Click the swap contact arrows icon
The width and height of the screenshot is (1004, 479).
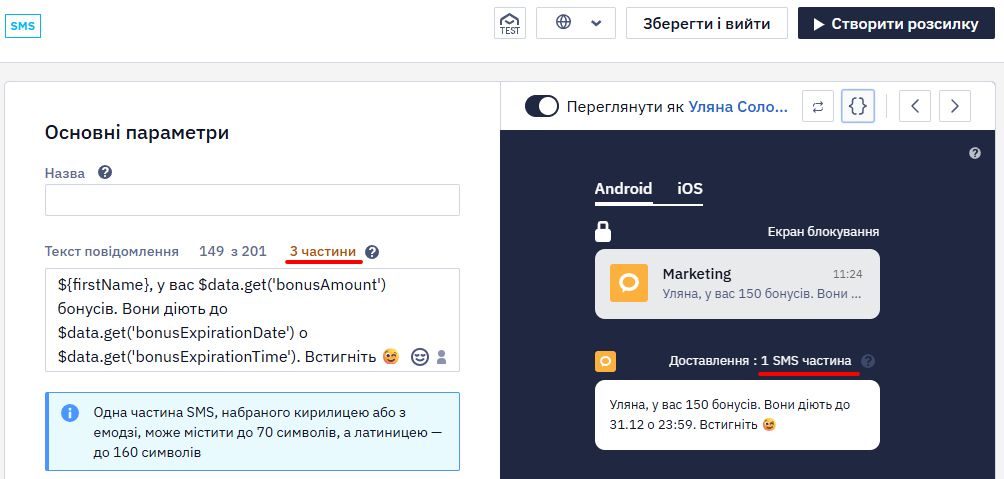[x=818, y=106]
